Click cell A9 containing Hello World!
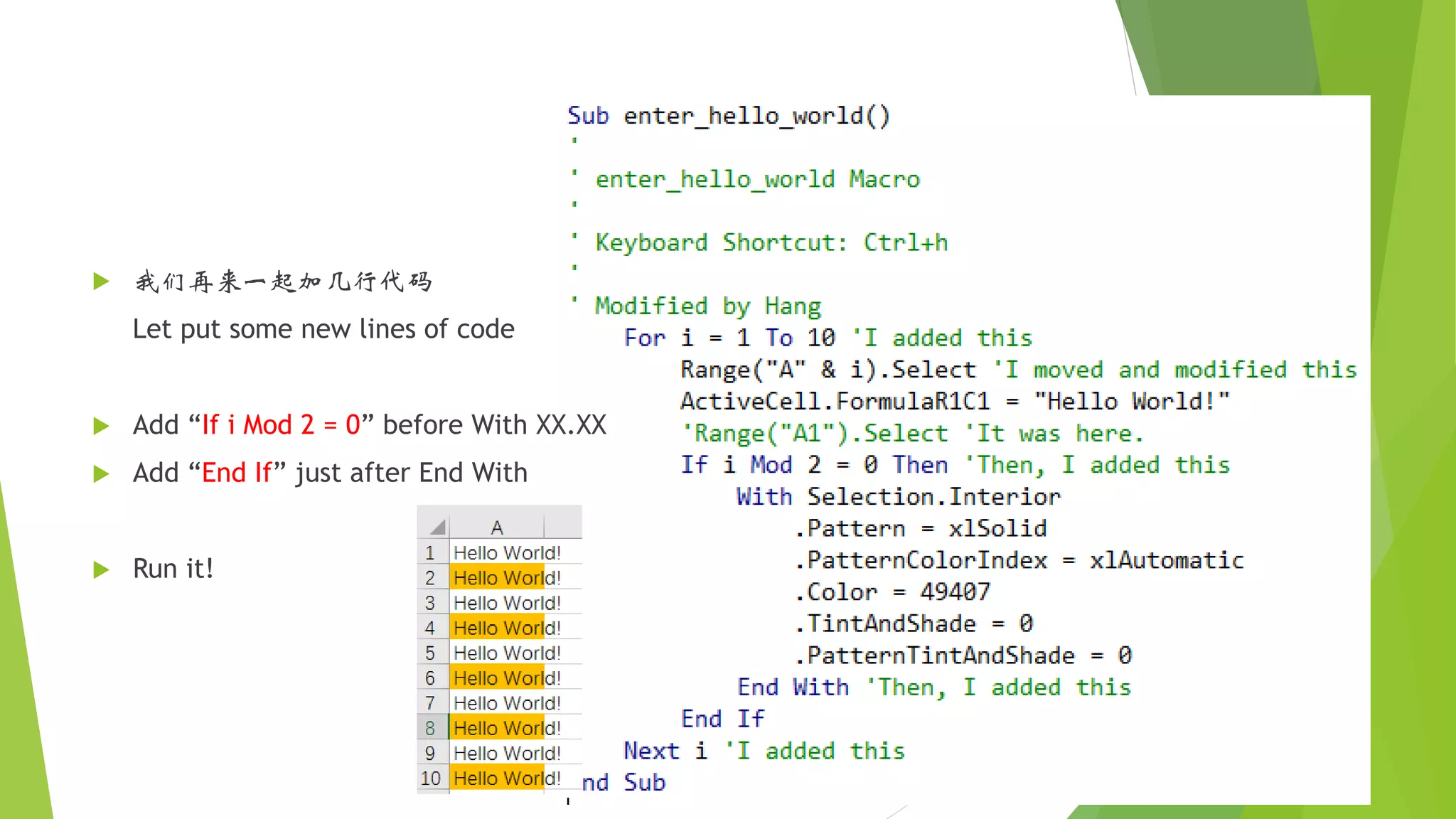Screen dimensions: 1456x819 coord(497,753)
